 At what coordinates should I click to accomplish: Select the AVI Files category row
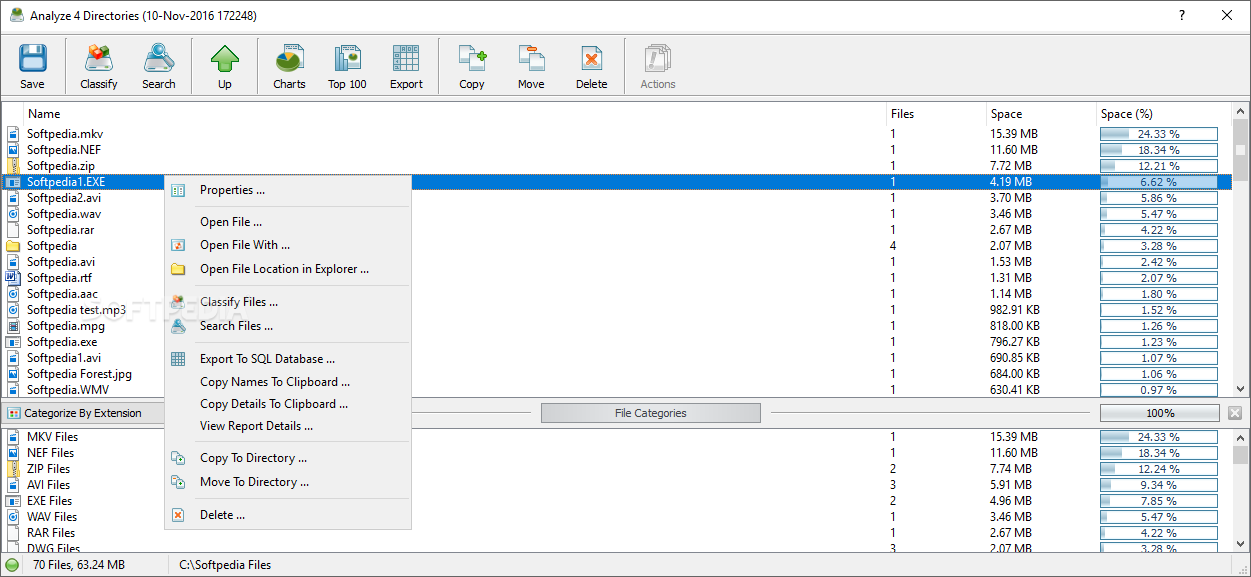point(617,485)
